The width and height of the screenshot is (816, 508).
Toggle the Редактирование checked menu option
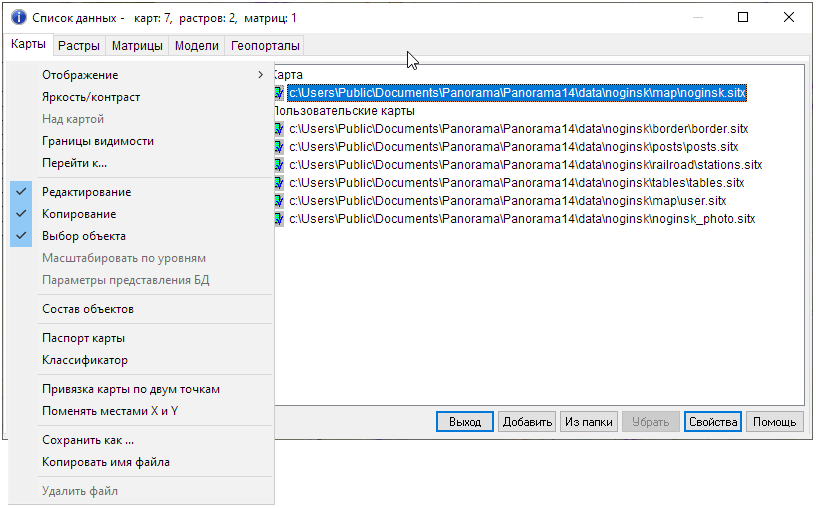(x=86, y=192)
